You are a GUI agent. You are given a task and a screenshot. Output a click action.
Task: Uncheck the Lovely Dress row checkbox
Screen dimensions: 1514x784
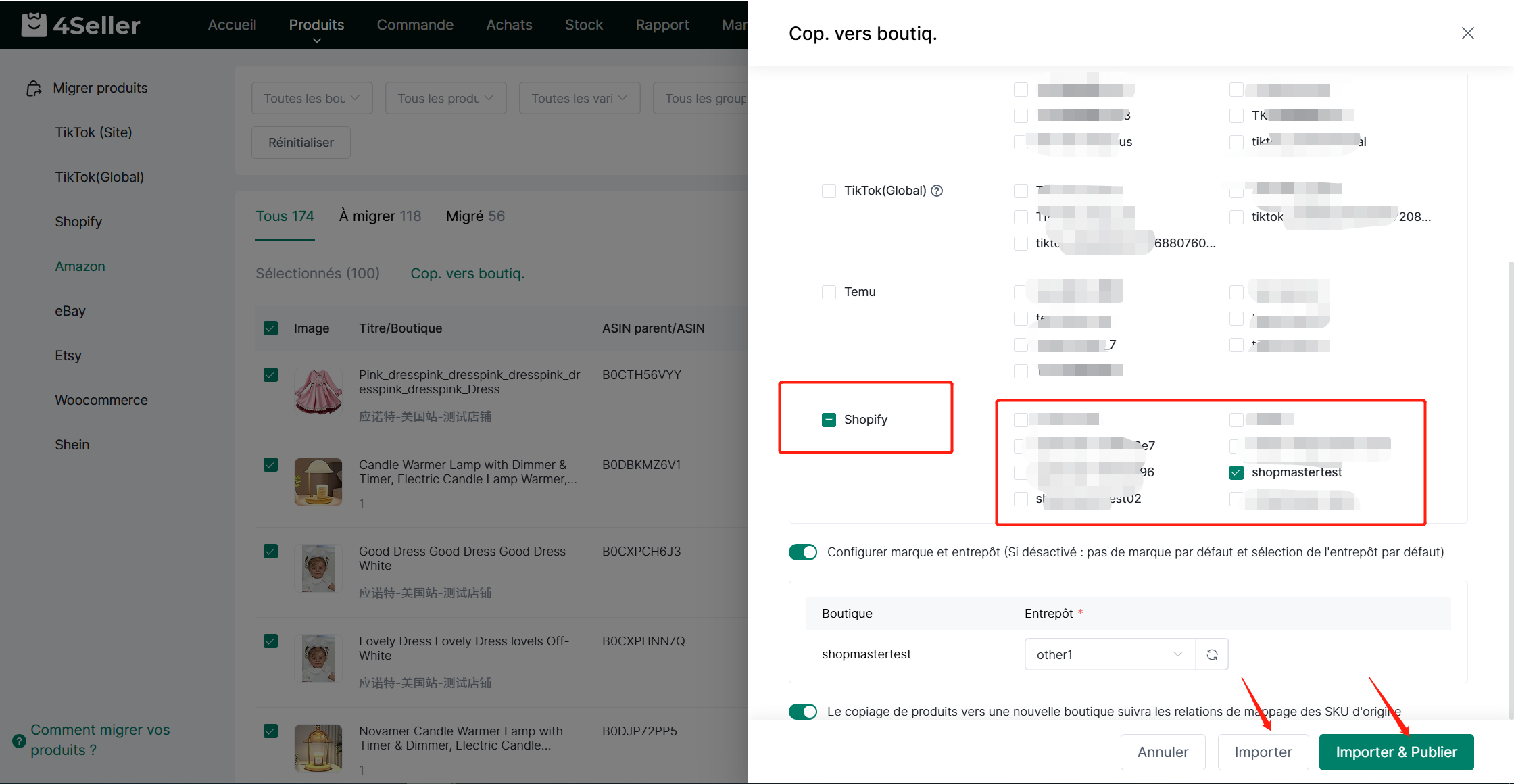[270, 641]
